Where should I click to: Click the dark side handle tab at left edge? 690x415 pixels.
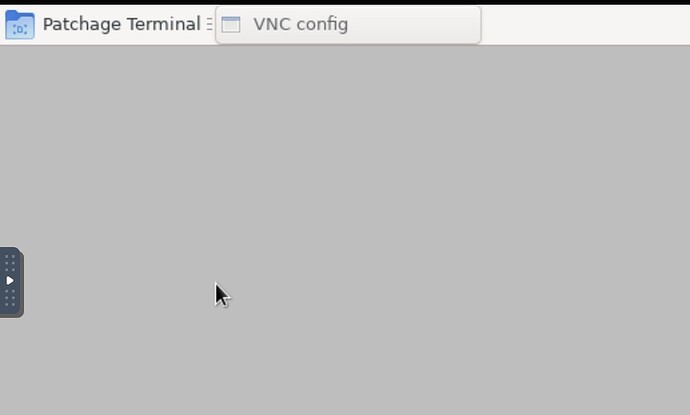coord(11,282)
